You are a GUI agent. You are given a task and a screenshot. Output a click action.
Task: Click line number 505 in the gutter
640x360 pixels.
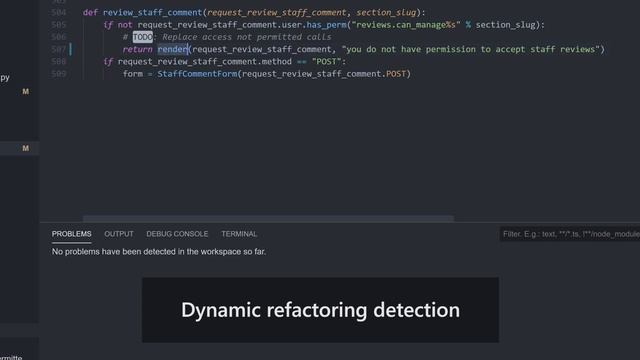click(59, 24)
